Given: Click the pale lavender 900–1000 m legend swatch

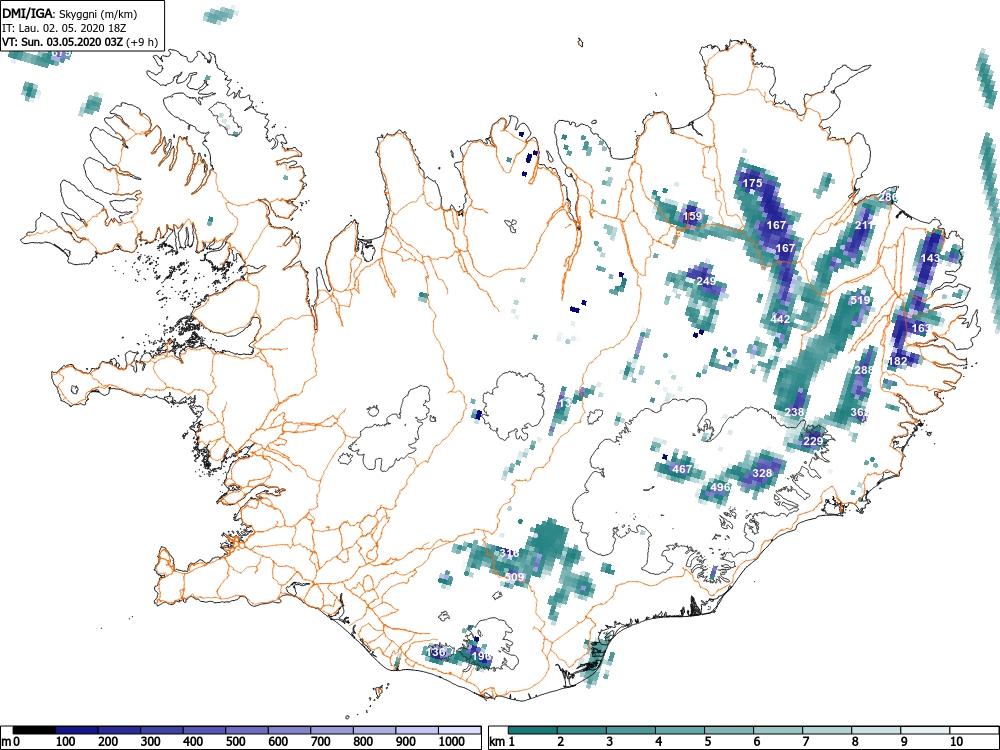Looking at the screenshot, I should tap(417, 730).
